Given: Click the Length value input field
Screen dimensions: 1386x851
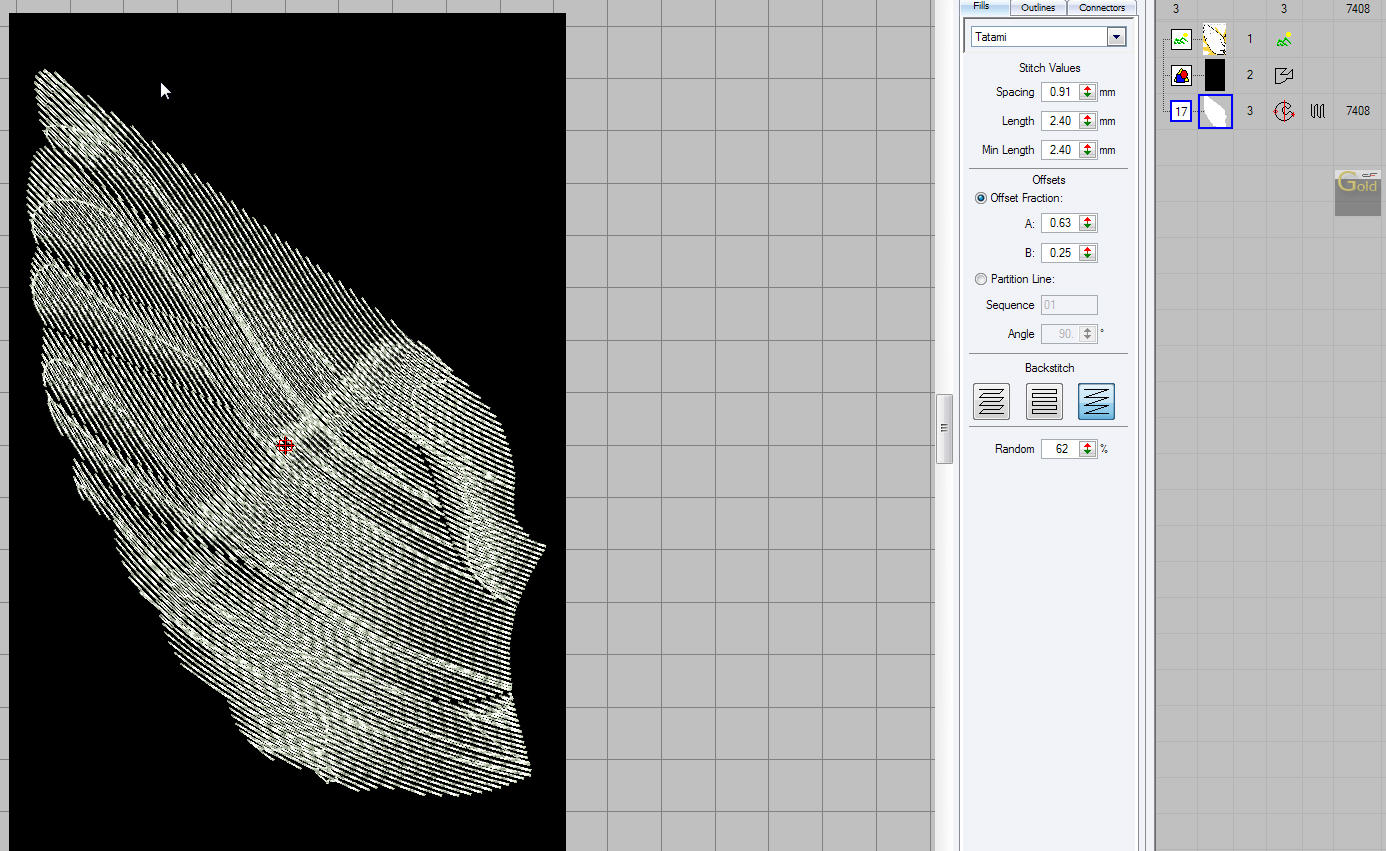Looking at the screenshot, I should click(x=1059, y=121).
